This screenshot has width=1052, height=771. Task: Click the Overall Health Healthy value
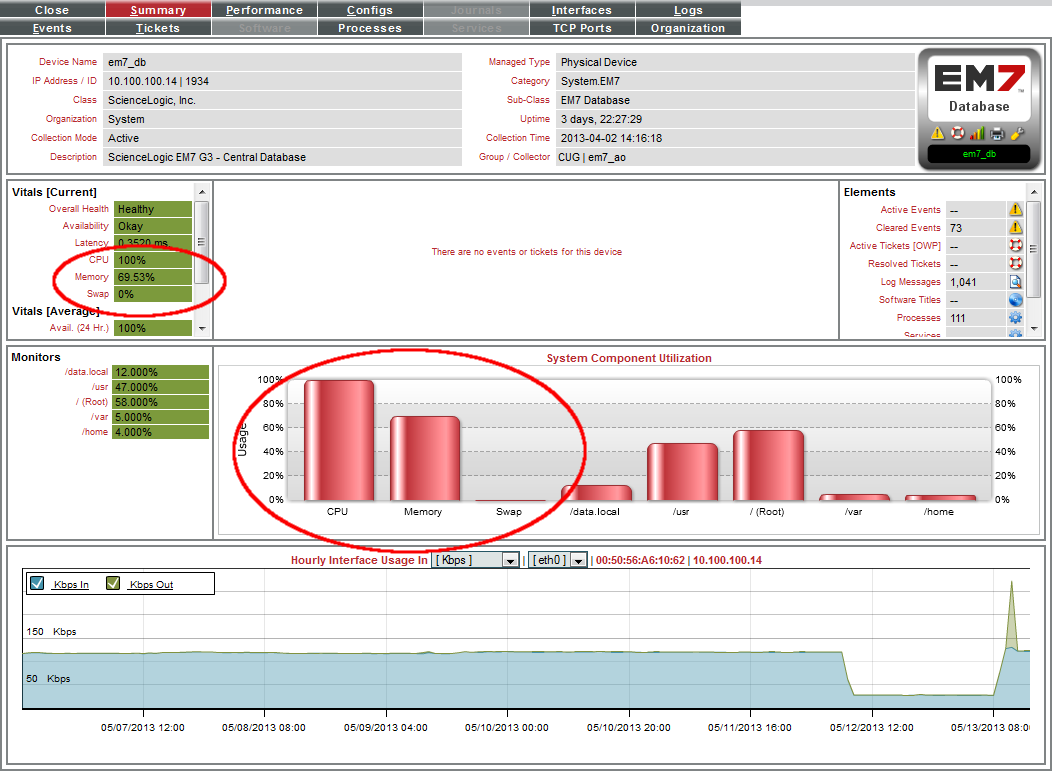[x=153, y=209]
